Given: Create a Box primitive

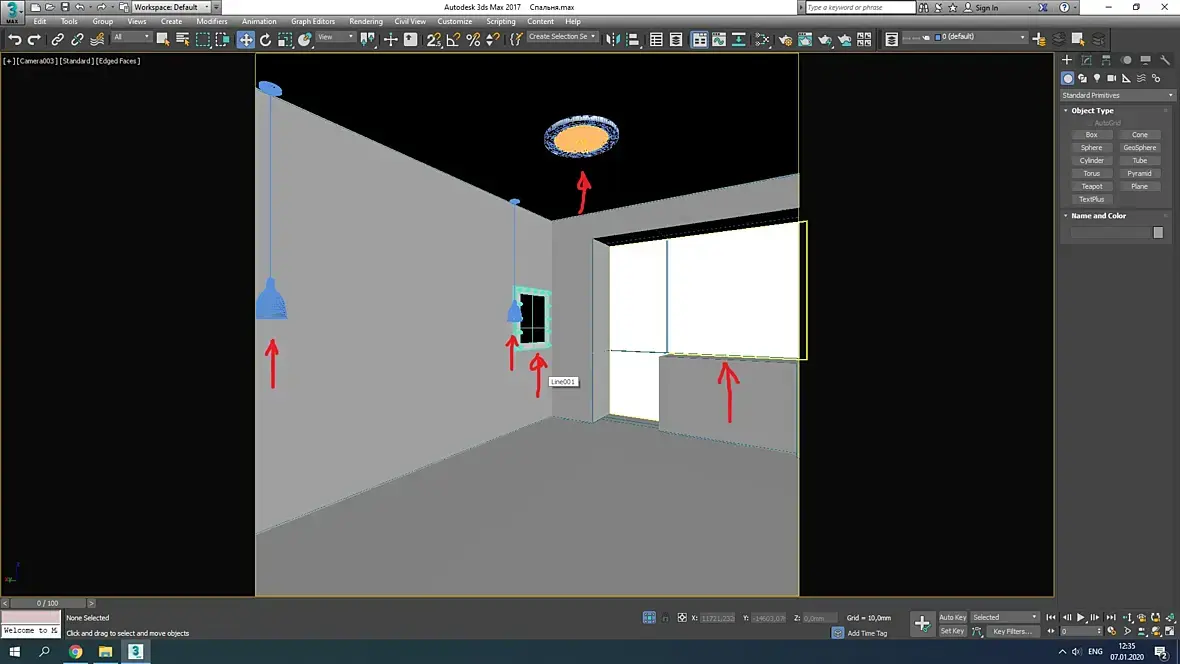Looking at the screenshot, I should pos(1091,135).
